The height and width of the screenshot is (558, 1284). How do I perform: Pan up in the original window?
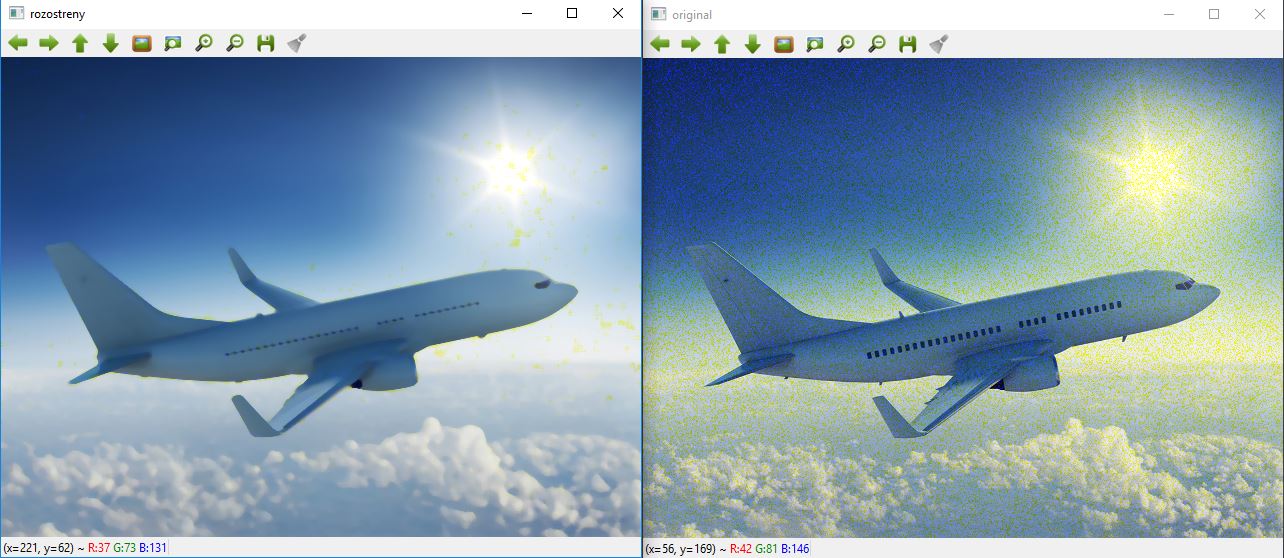[x=722, y=43]
